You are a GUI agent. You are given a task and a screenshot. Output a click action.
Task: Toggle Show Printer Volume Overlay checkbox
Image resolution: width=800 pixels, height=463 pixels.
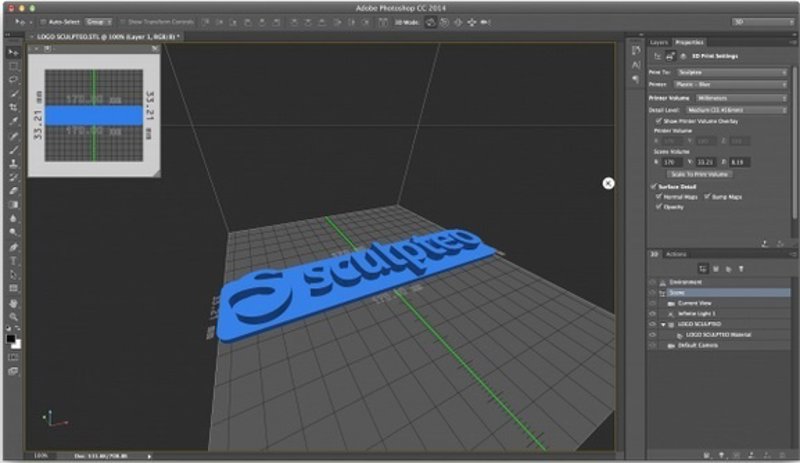click(657, 120)
